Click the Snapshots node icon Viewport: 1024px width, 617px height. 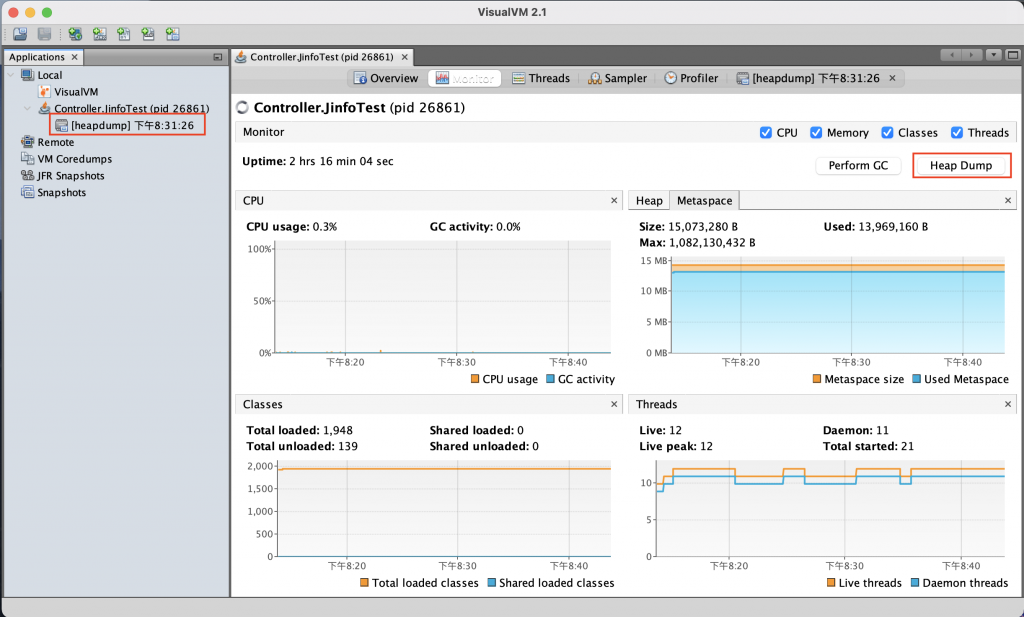(27, 193)
